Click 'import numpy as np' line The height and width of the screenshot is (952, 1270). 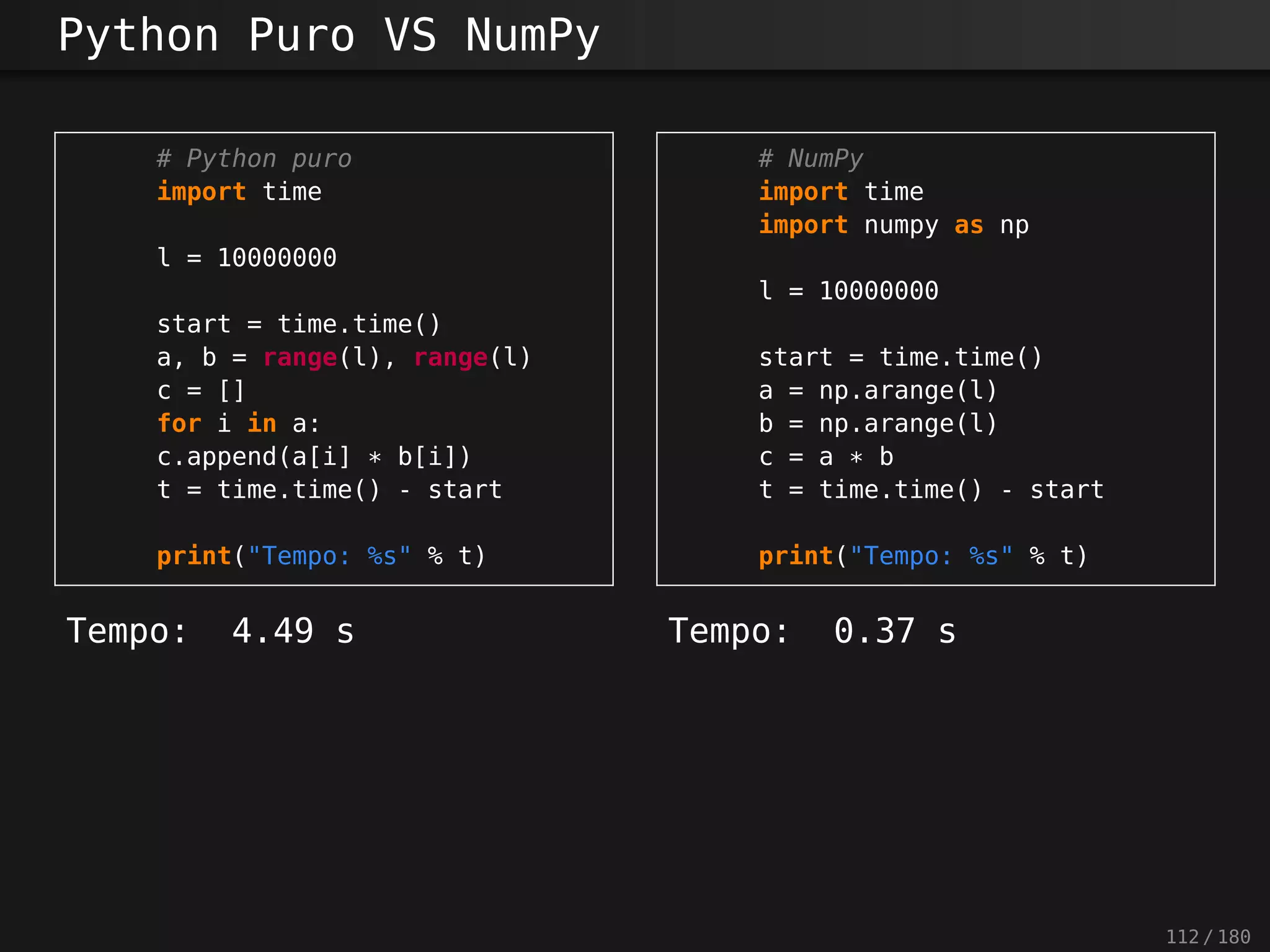894,225
